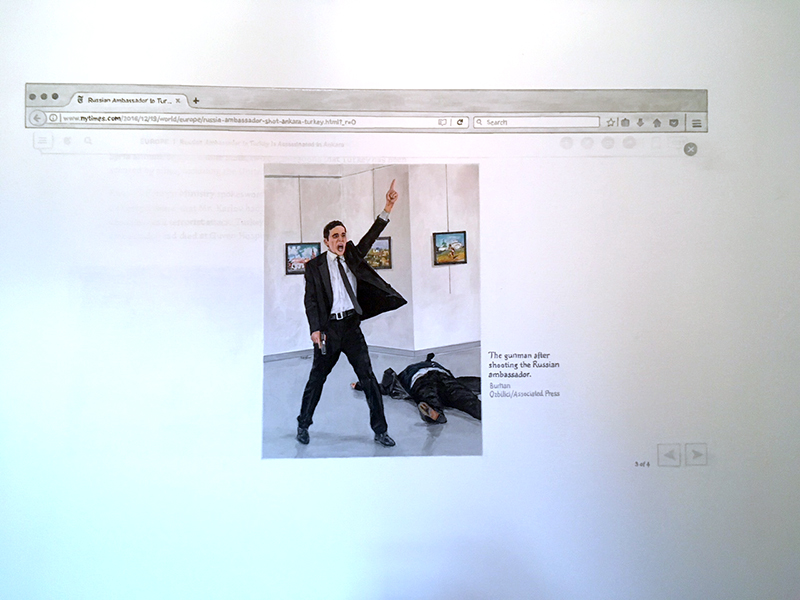Image resolution: width=800 pixels, height=600 pixels.
Task: Select the Russian Ambassador browser tab
Action: [125, 100]
